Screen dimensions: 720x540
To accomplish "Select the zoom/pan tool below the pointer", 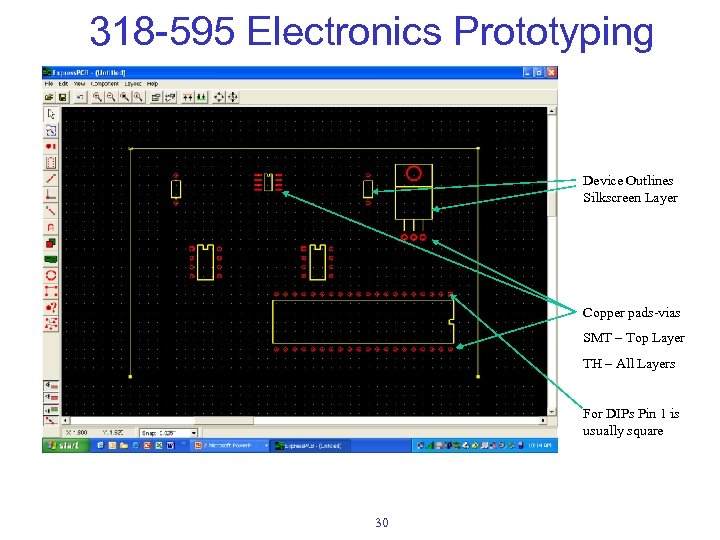I will (51, 130).
